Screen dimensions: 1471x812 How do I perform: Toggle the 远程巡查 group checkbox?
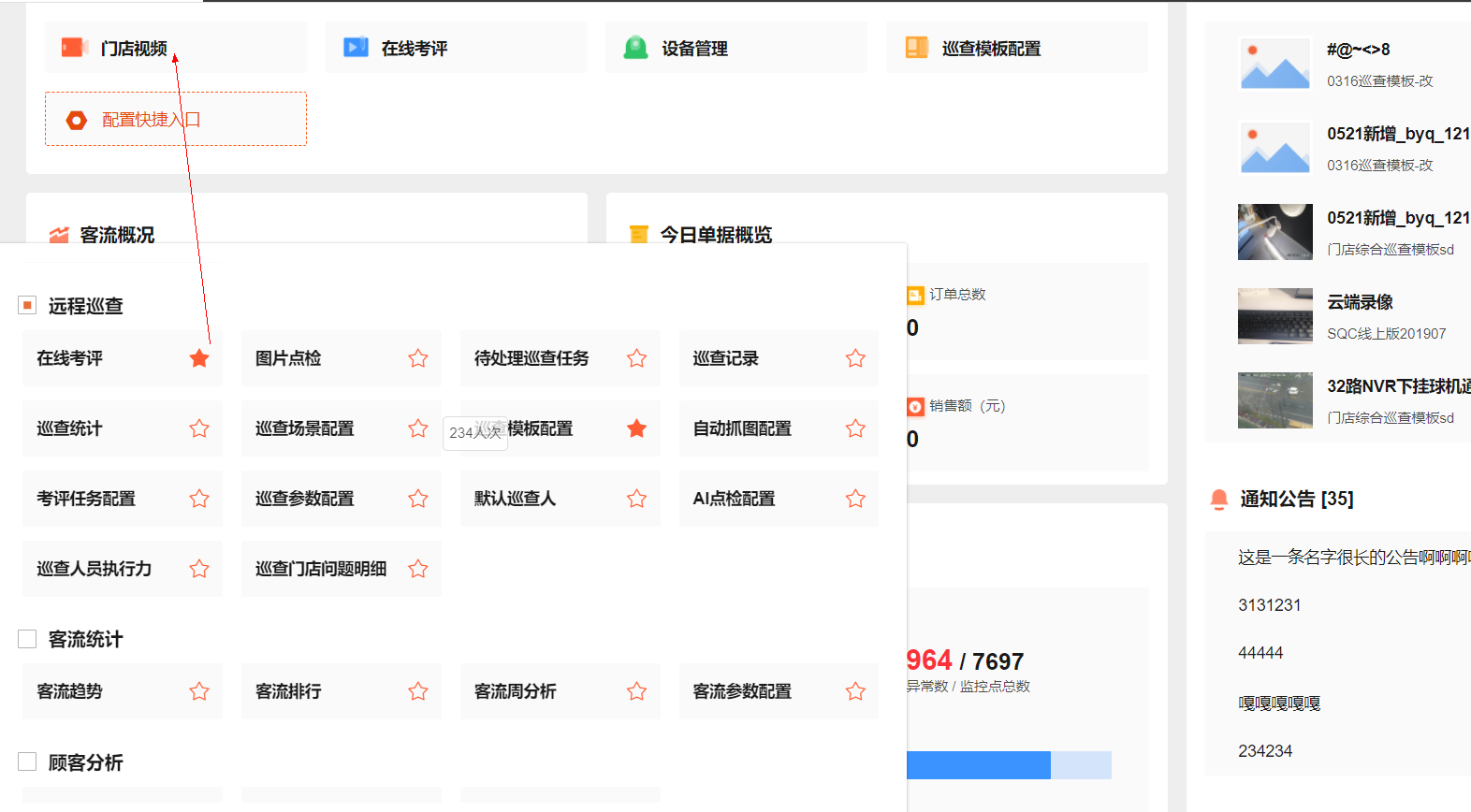pyautogui.click(x=27, y=305)
